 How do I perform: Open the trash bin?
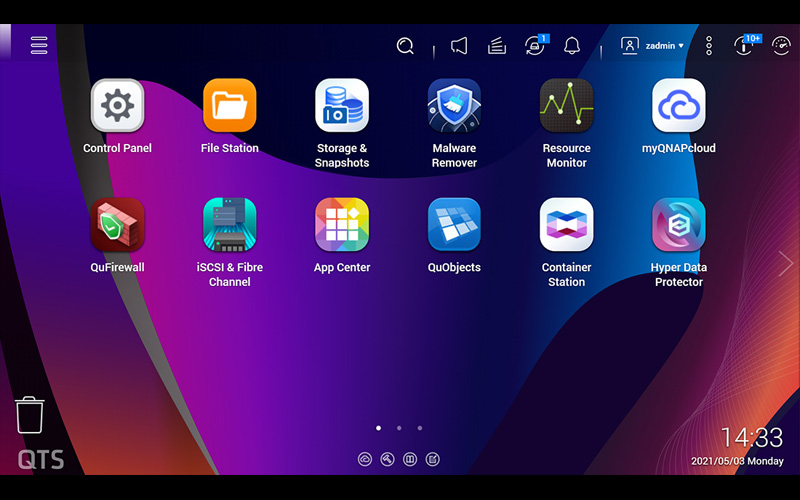[x=30, y=415]
